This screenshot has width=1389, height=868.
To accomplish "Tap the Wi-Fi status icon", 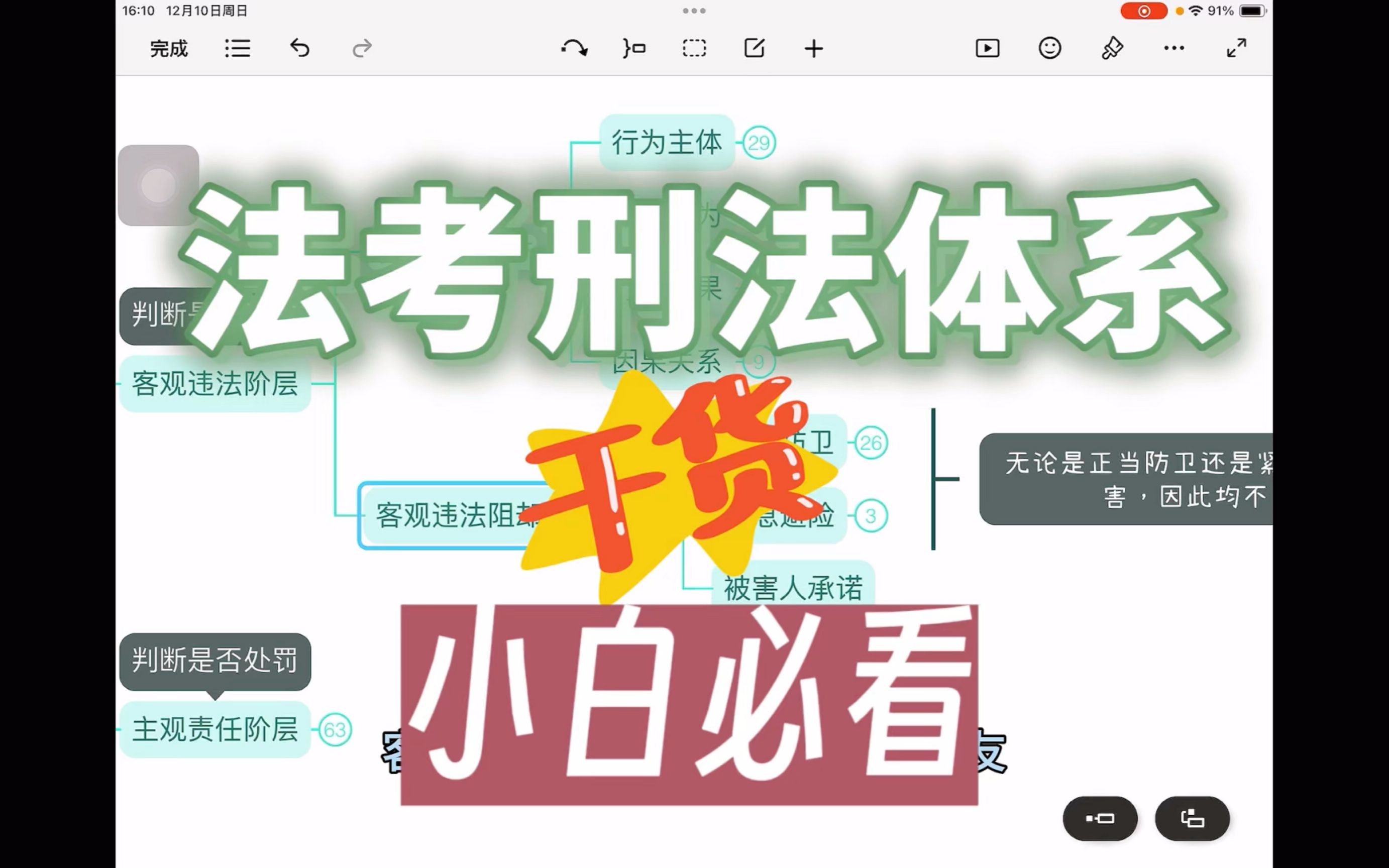I will (1196, 11).
